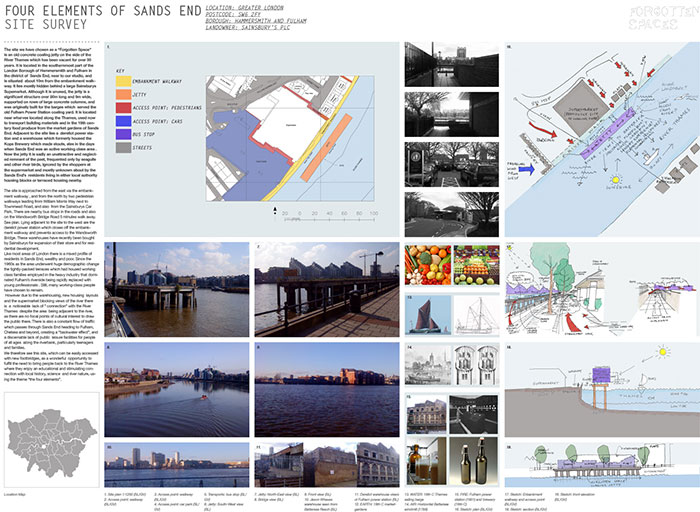This screenshot has width=700, height=512.
Task: Click the 'JETTY' legend label
Action: (139, 95)
